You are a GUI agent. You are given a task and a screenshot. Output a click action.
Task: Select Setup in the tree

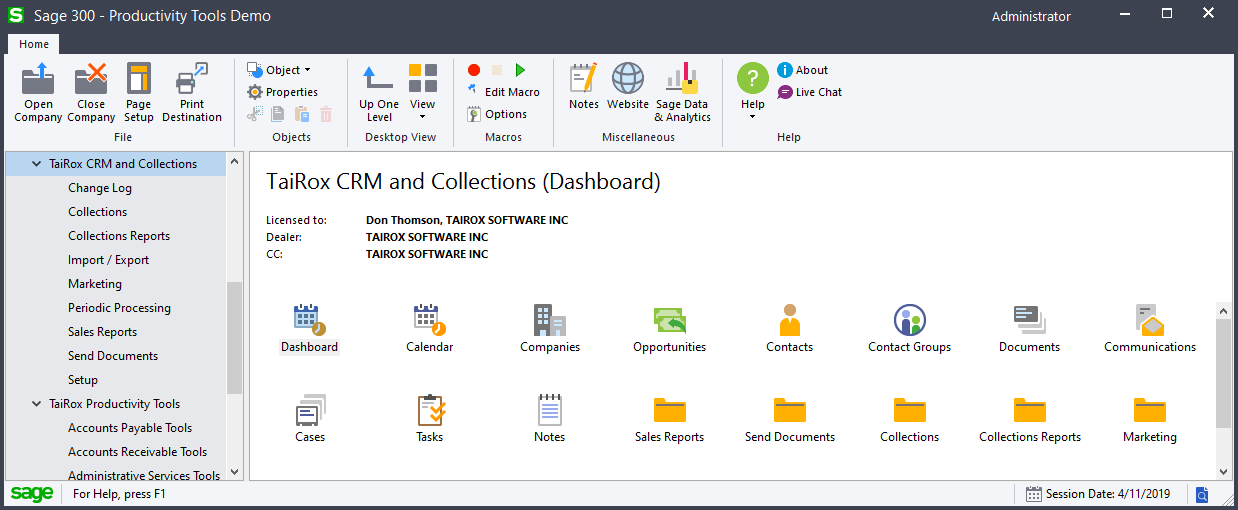pyautogui.click(x=83, y=380)
